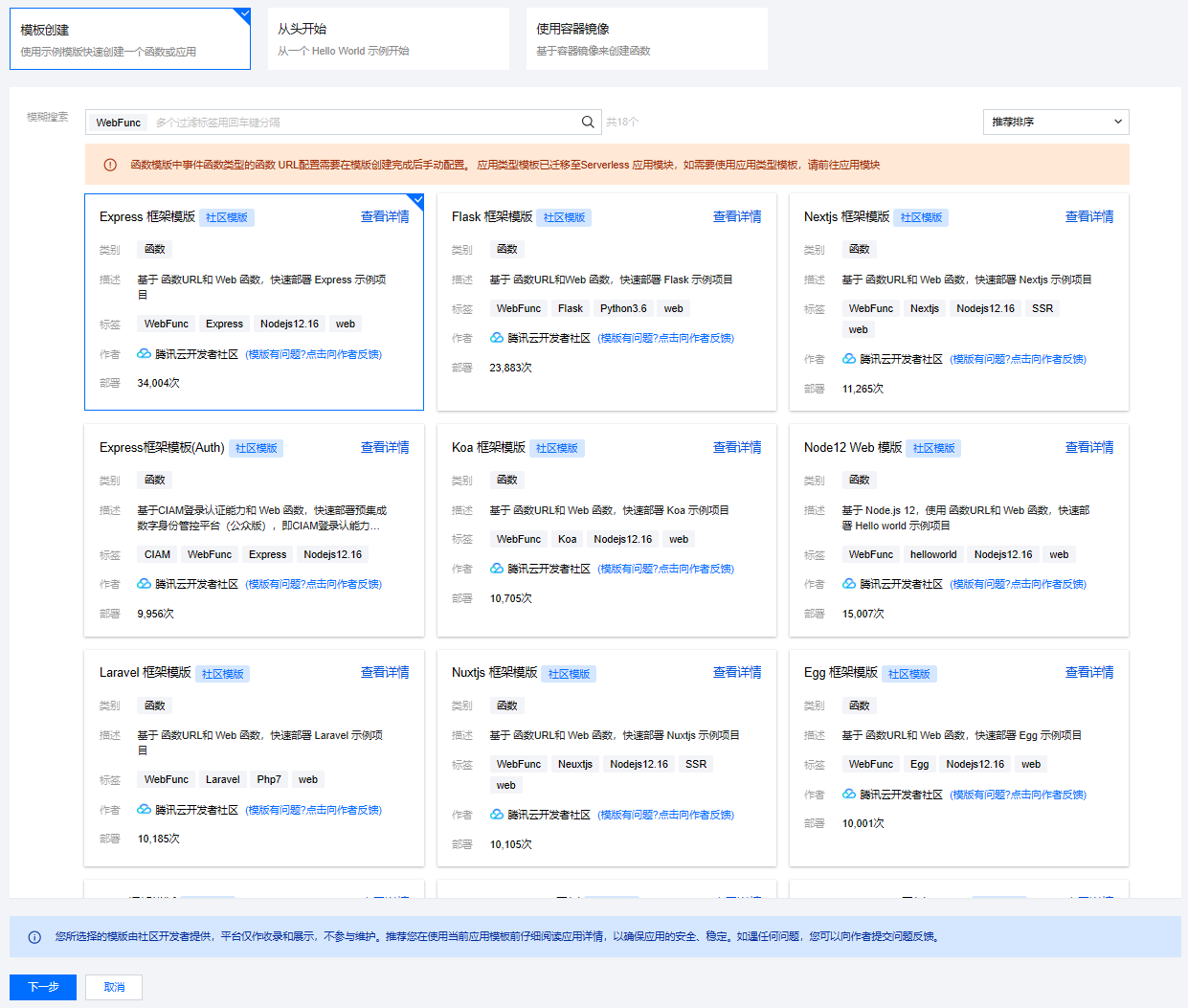
Task: Click cloud icon in Egg 框架模版 card
Action: tap(849, 795)
